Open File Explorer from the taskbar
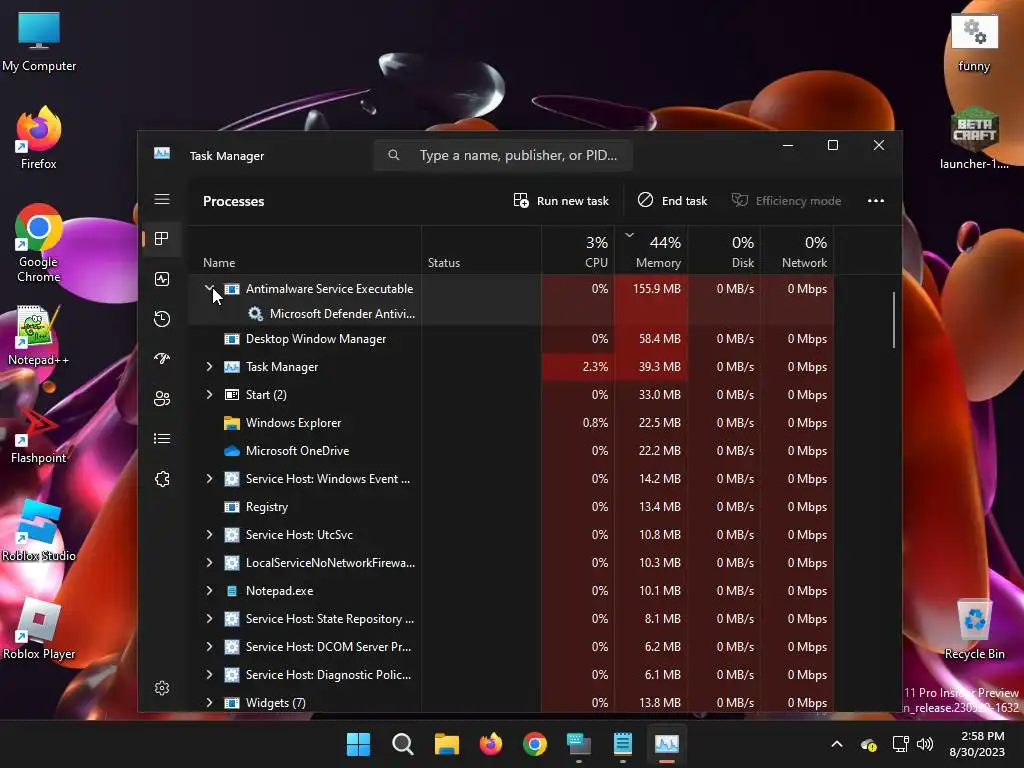This screenshot has width=1024, height=768. pos(447,744)
